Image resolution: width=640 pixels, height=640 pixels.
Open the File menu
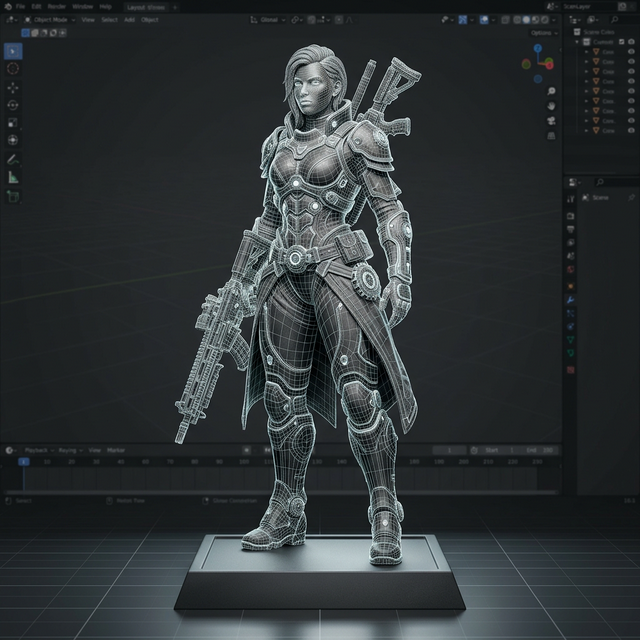coord(20,7)
